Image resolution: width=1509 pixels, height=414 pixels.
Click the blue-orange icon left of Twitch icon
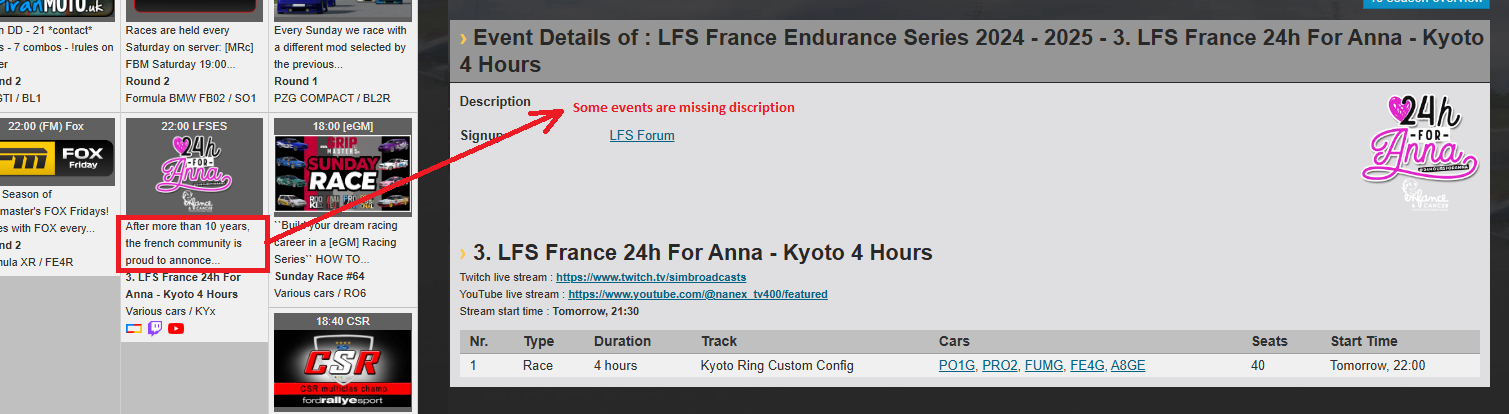pyautogui.click(x=134, y=328)
